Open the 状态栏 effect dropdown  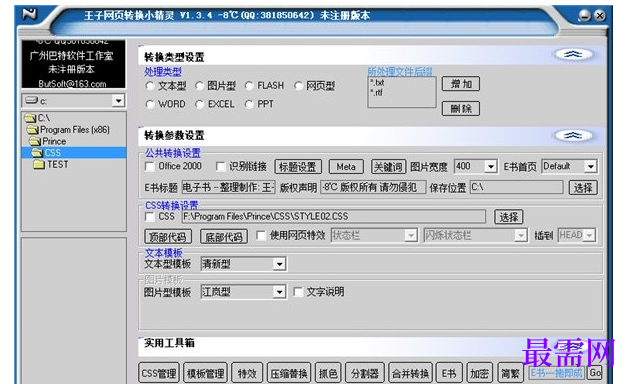[x=411, y=235]
